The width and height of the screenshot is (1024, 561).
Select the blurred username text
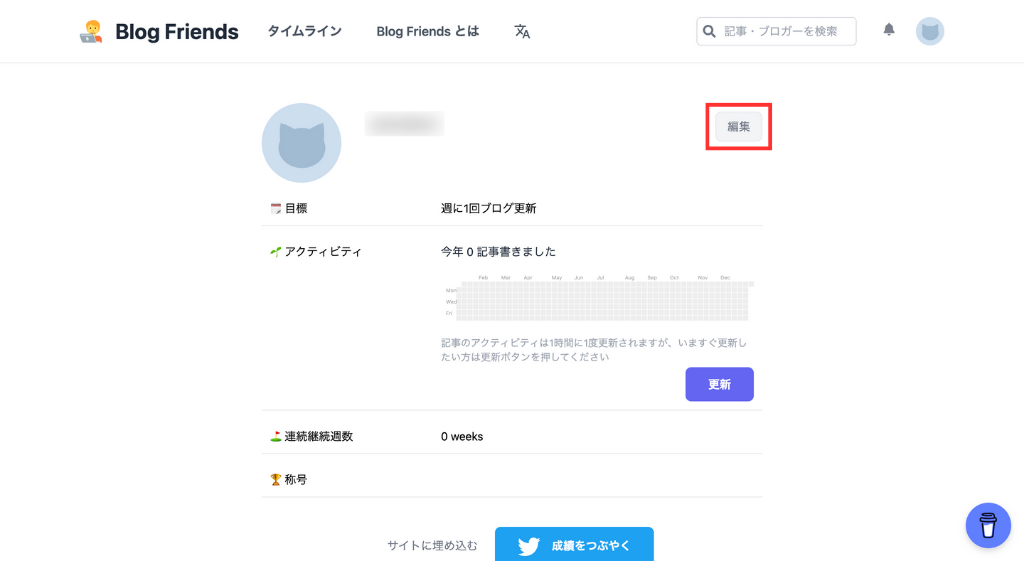pyautogui.click(x=404, y=124)
